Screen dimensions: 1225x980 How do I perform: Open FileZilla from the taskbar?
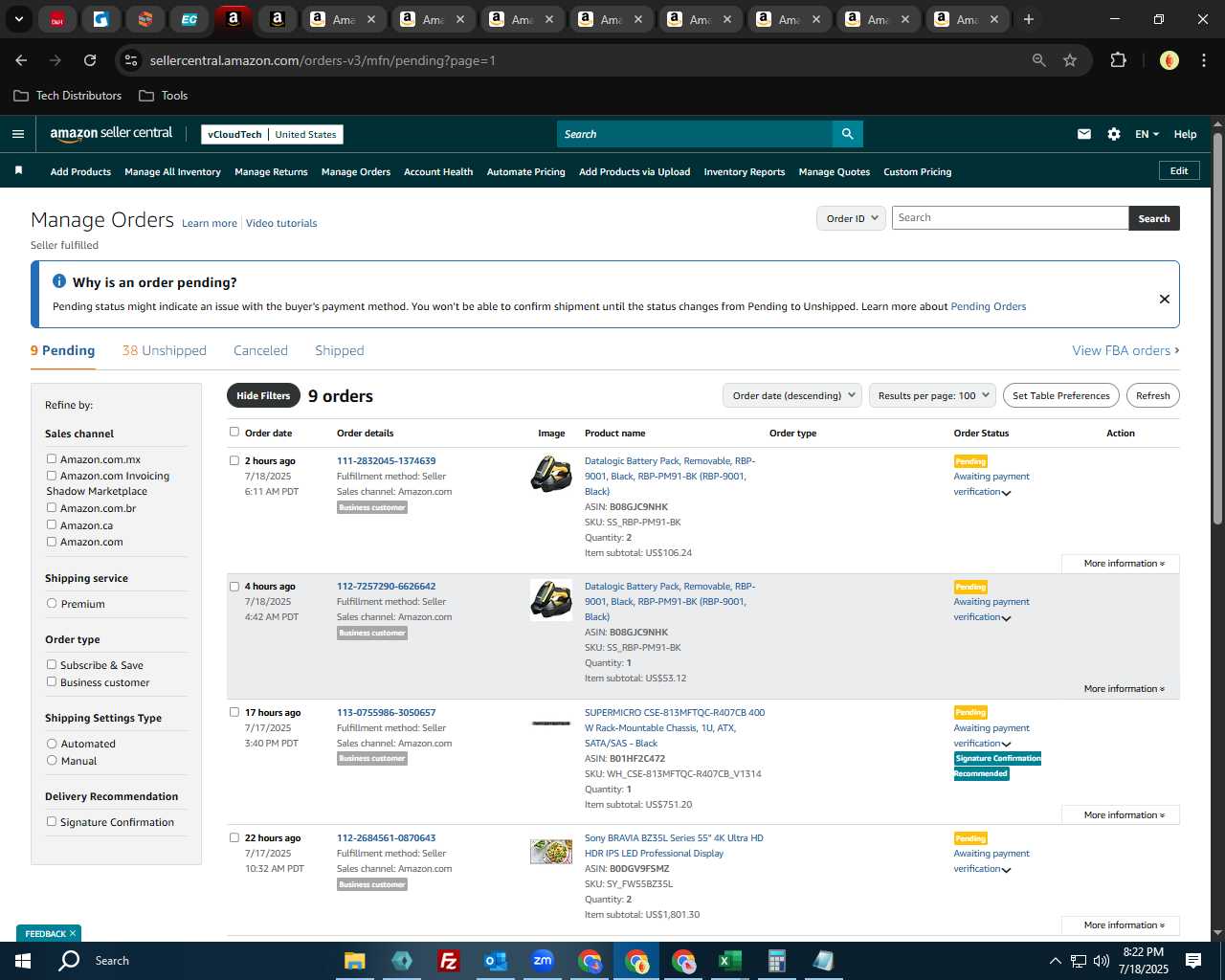pyautogui.click(x=448, y=961)
